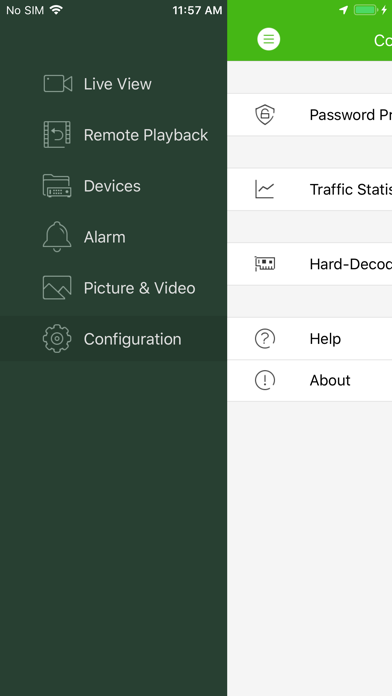Open the Help row

[x=309, y=339]
